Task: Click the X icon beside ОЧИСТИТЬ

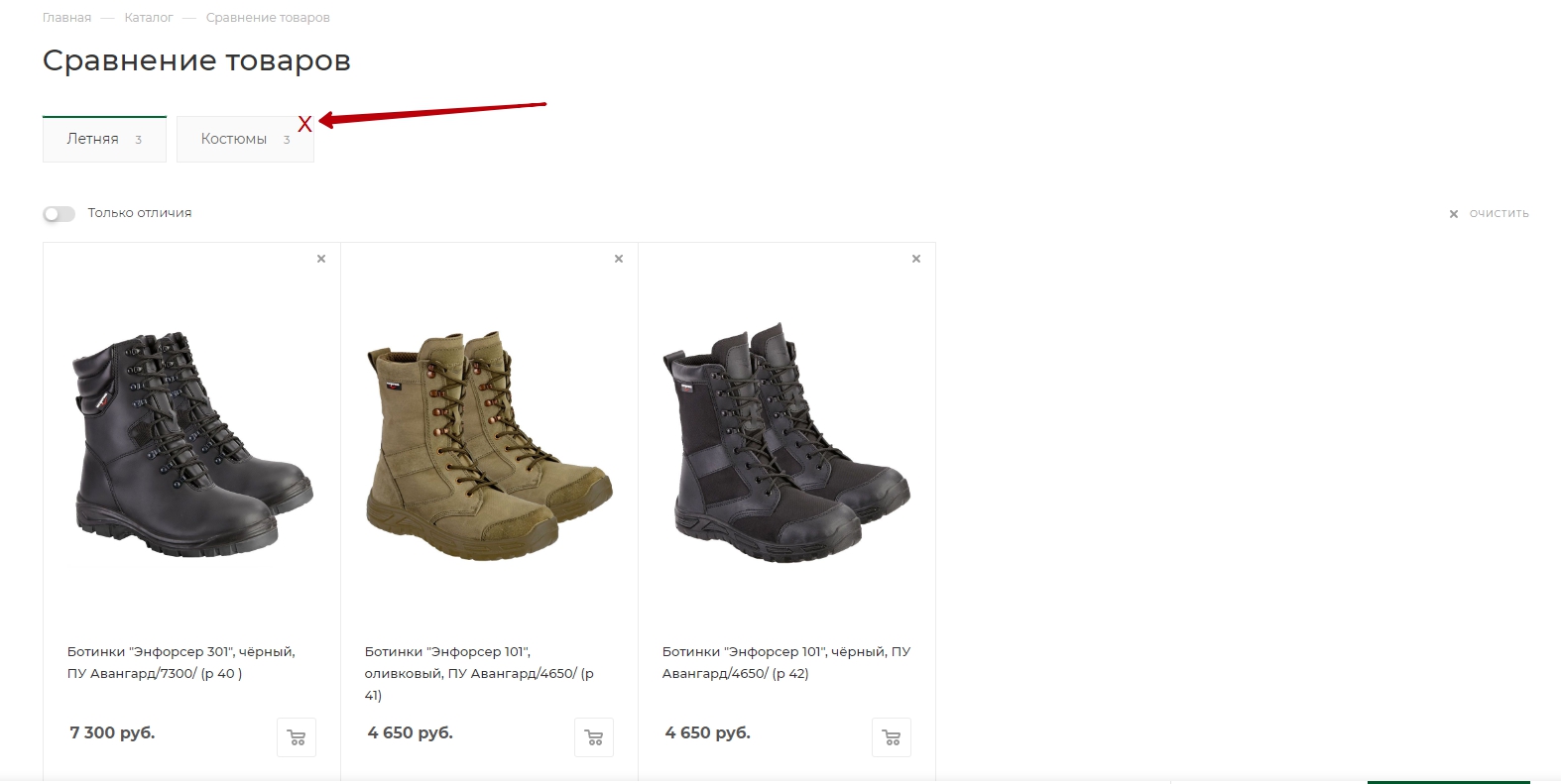Action: pos(1454,214)
